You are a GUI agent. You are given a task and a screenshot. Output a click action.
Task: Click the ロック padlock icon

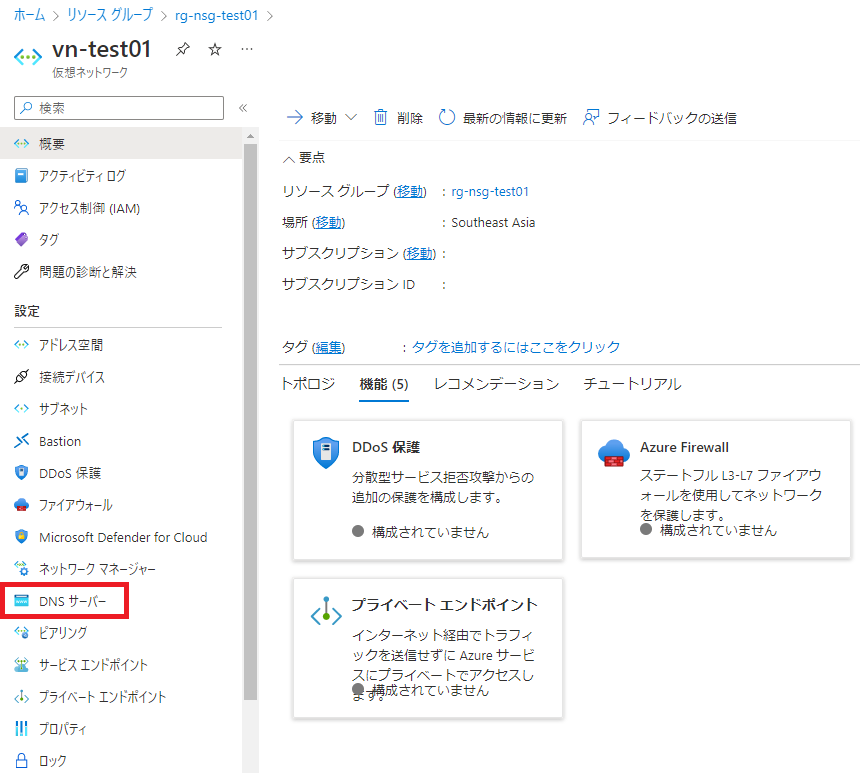pos(21,760)
